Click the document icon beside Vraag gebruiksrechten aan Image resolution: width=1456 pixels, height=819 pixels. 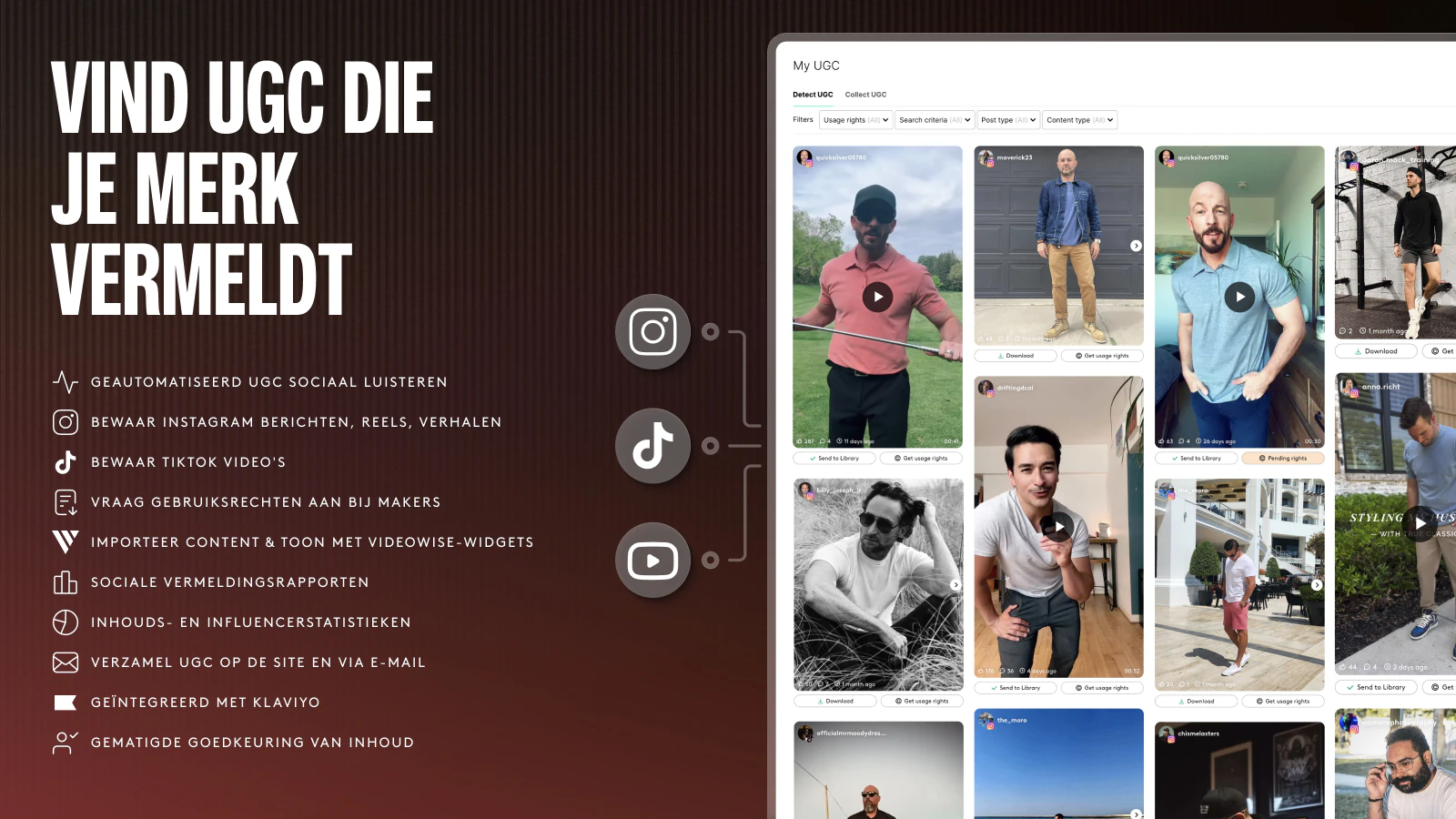(x=66, y=502)
